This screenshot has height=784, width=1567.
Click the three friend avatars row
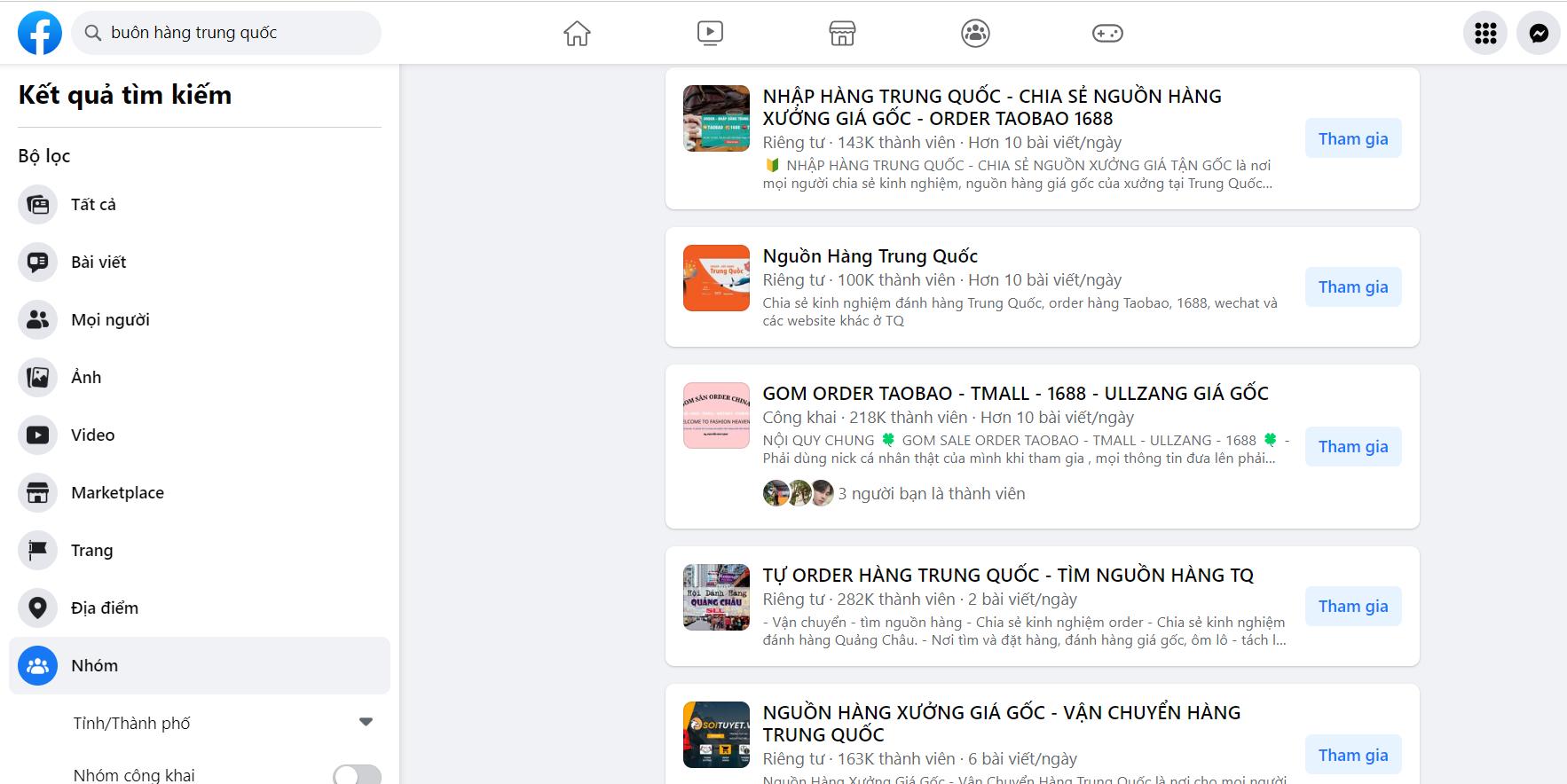799,493
